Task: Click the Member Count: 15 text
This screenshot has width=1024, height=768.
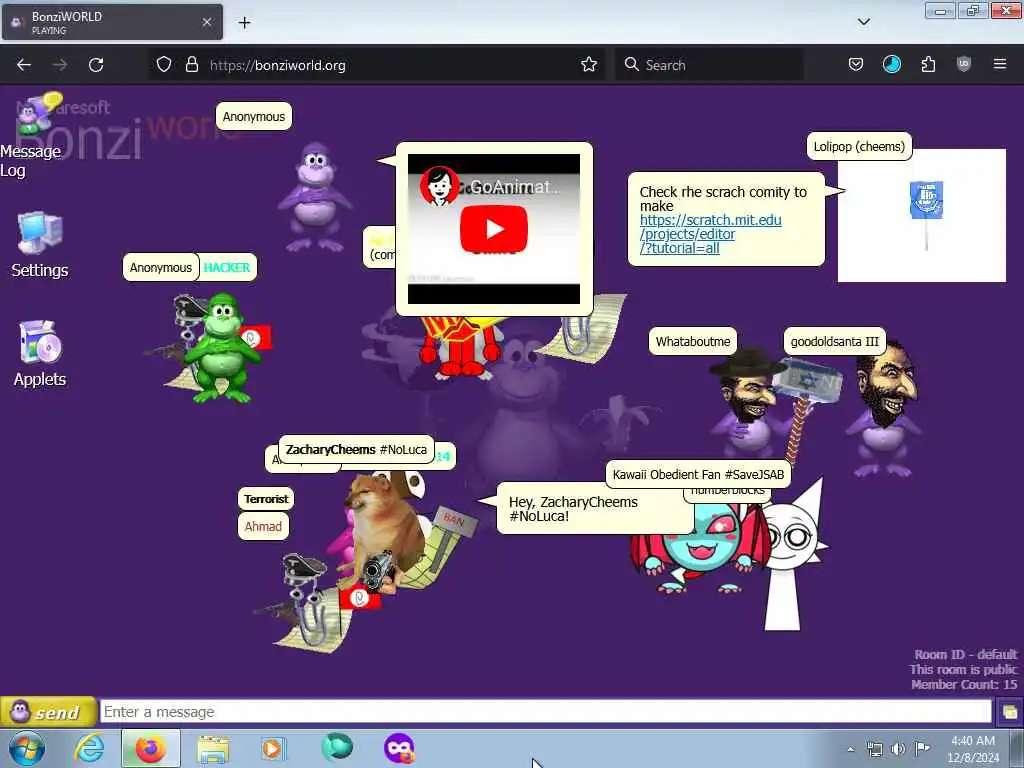Action: tap(964, 684)
